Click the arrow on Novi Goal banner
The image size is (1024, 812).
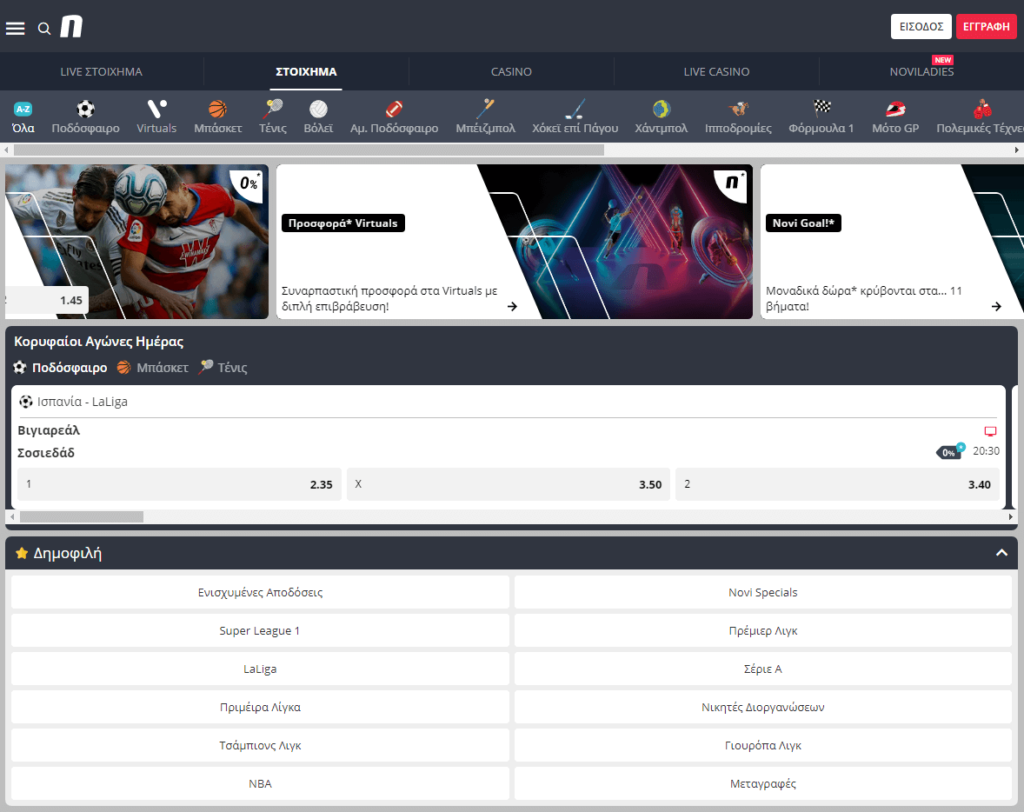pyautogui.click(x=996, y=306)
